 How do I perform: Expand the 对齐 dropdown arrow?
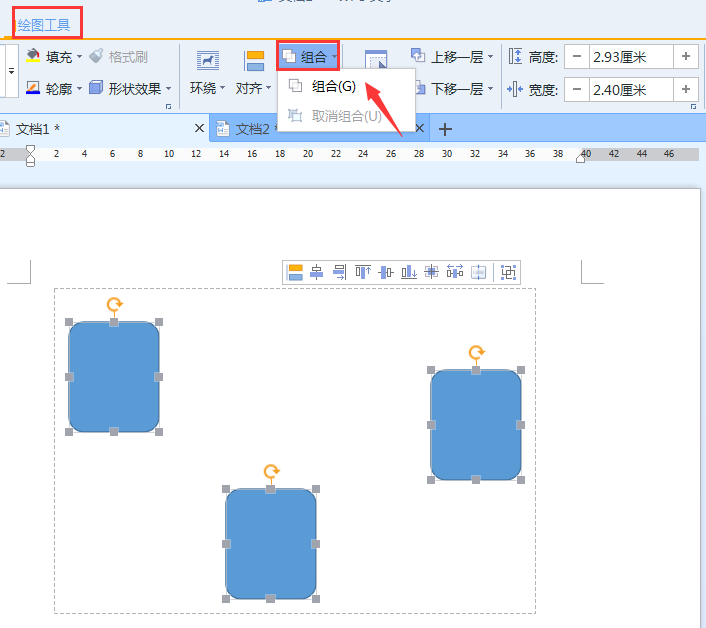coord(268,87)
